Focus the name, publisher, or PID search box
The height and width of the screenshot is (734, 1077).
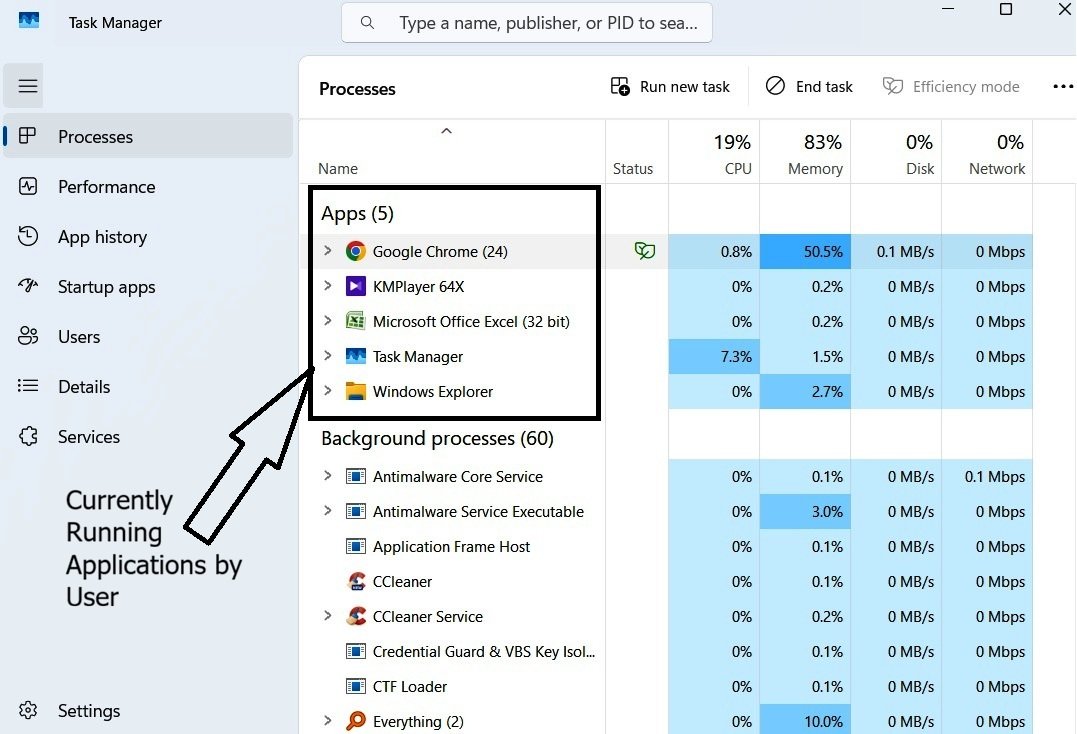[527, 23]
